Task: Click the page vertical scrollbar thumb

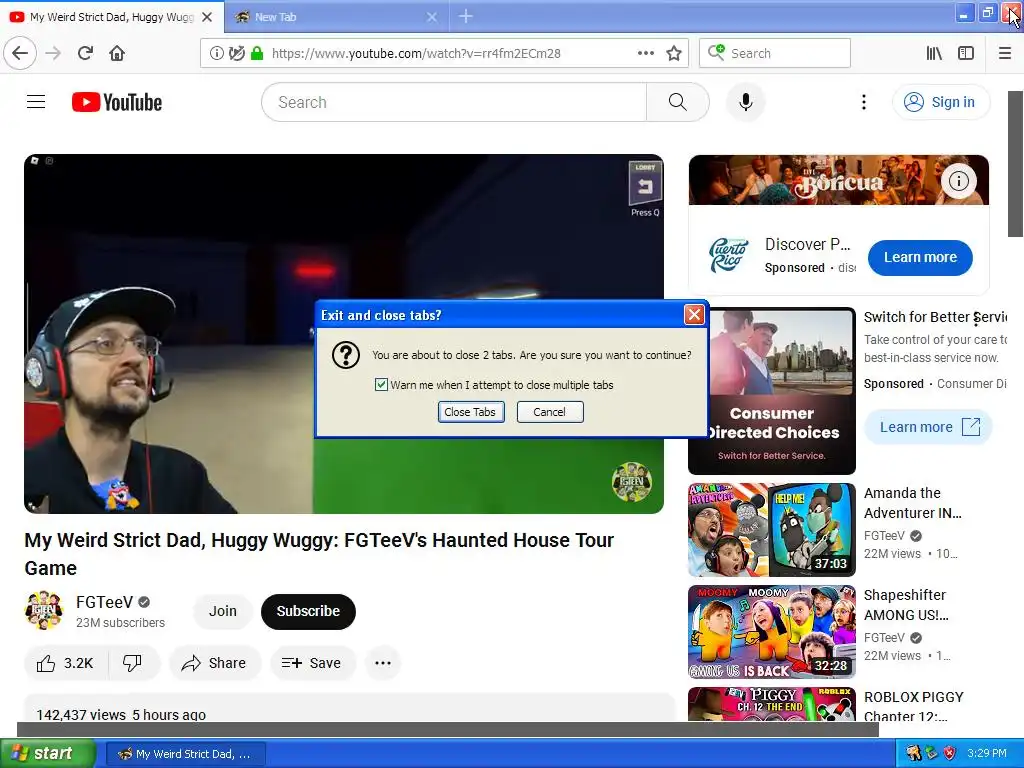Action: click(1016, 164)
